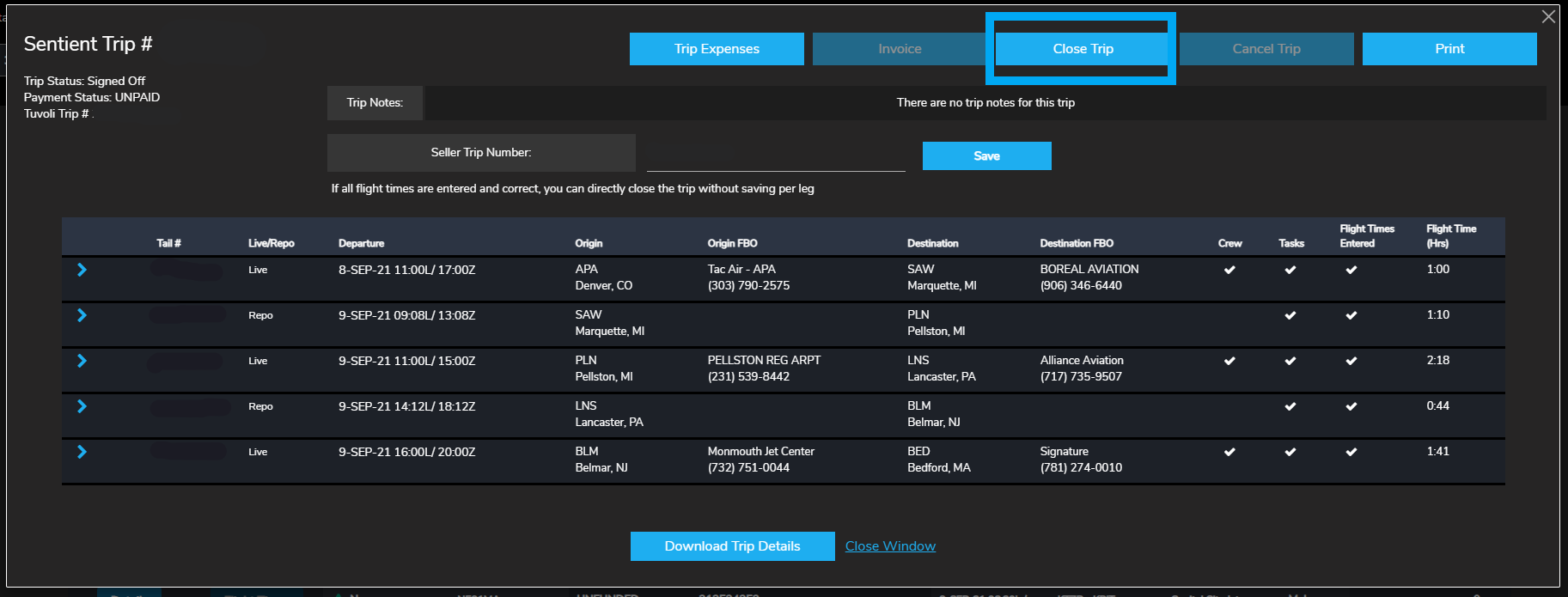The height and width of the screenshot is (597, 1568).
Task: Click Crew checkmark for PLN Pellston leg
Action: (1229, 361)
